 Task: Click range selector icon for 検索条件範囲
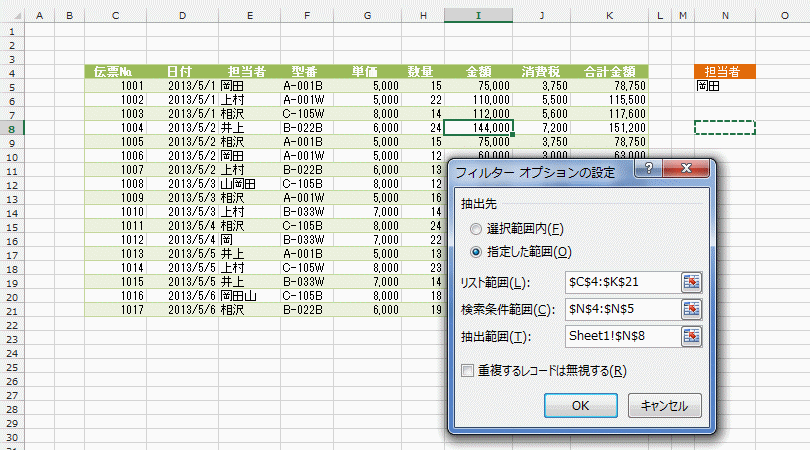pyautogui.click(x=691, y=309)
